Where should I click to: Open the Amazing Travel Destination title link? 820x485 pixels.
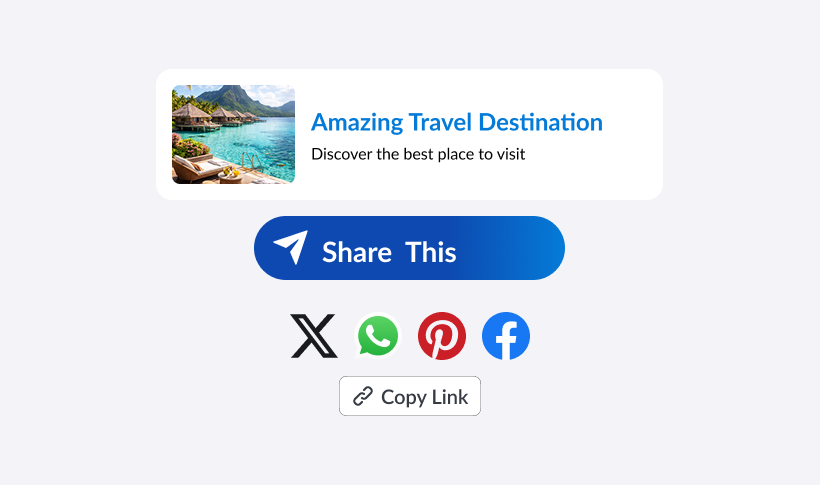[x=457, y=122]
